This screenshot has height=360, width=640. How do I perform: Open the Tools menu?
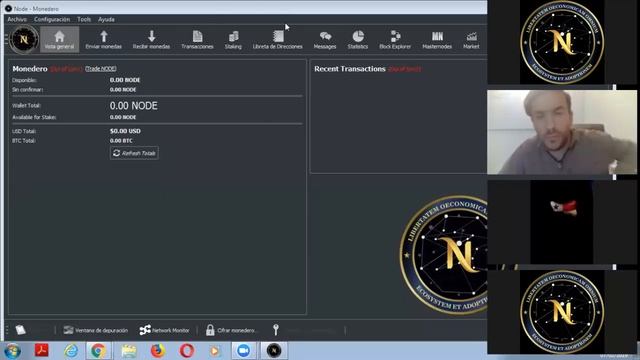click(84, 19)
